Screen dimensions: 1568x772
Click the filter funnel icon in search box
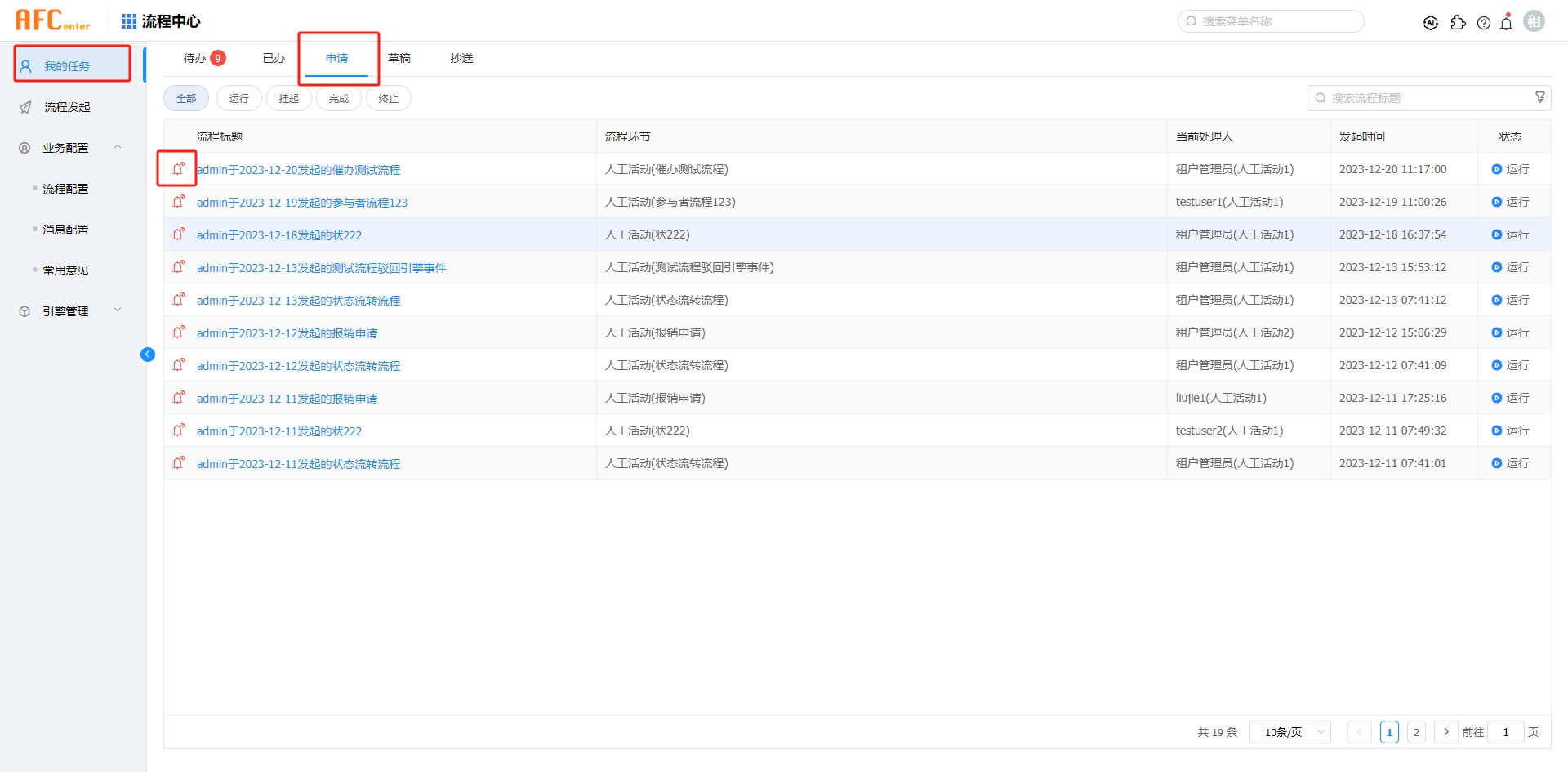pyautogui.click(x=1540, y=97)
